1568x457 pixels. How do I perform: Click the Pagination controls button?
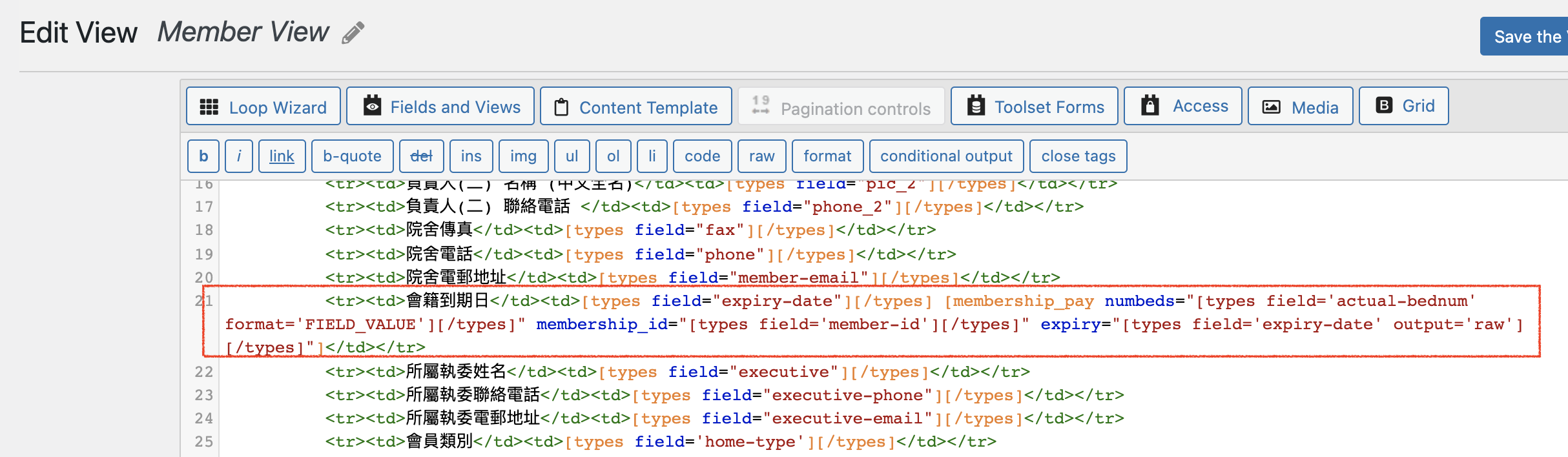point(841,107)
